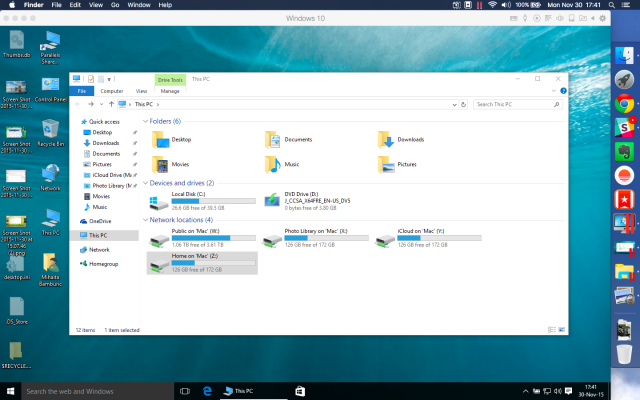Viewport: 640px width, 400px height.
Task: Open the taskbar clock showing 17:41
Action: coord(591,391)
